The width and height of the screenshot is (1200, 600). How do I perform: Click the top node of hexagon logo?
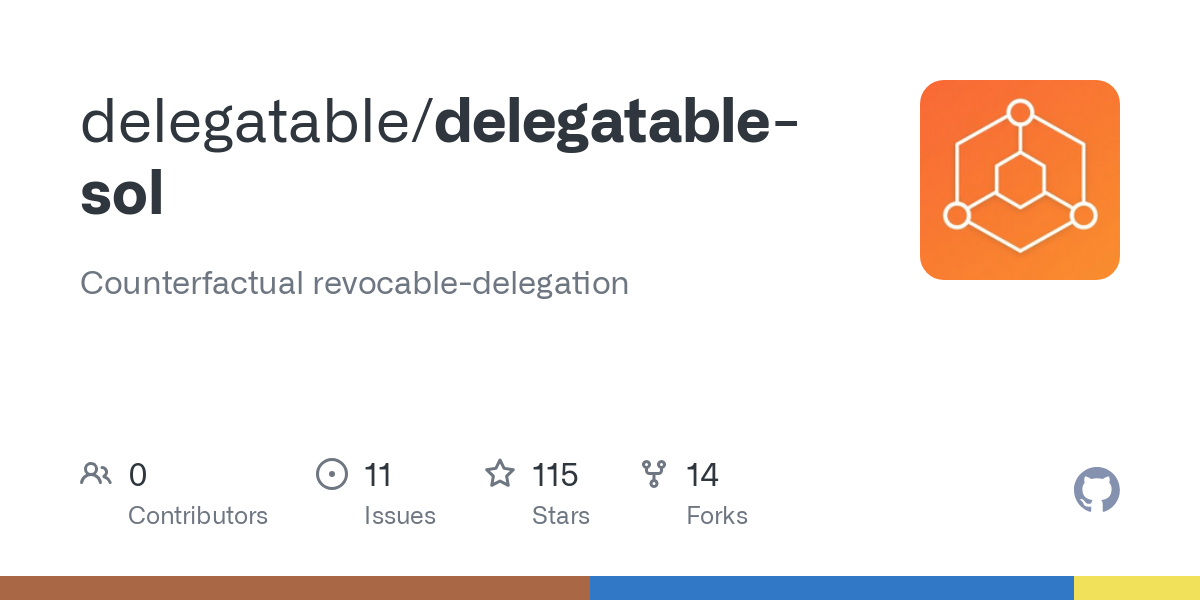click(1020, 111)
